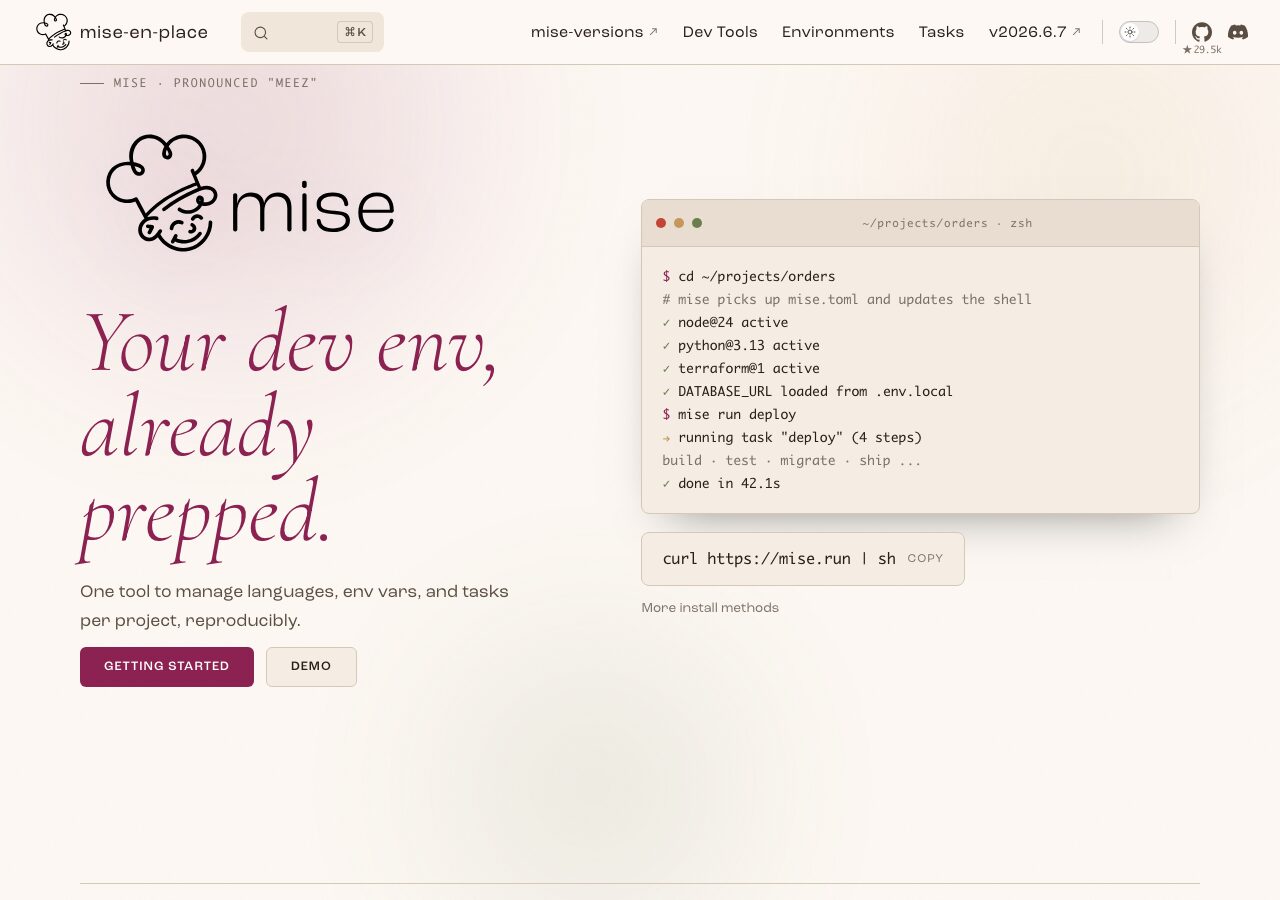Image resolution: width=1280 pixels, height=900 pixels.
Task: Toggle the light/dark theme switch
Action: pyautogui.click(x=1139, y=32)
